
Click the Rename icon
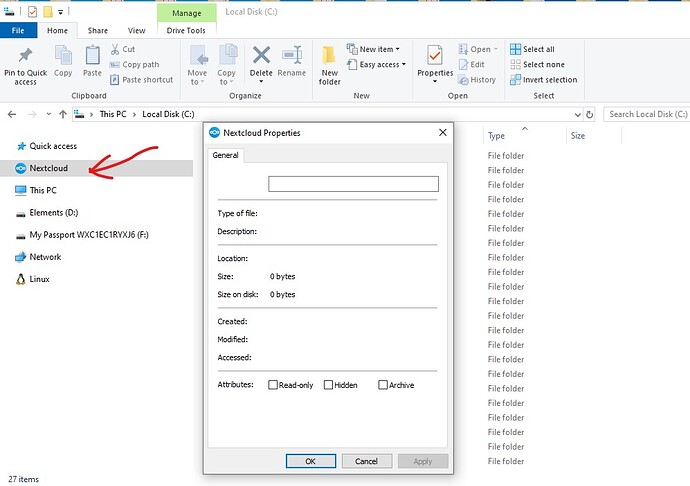pos(292,56)
